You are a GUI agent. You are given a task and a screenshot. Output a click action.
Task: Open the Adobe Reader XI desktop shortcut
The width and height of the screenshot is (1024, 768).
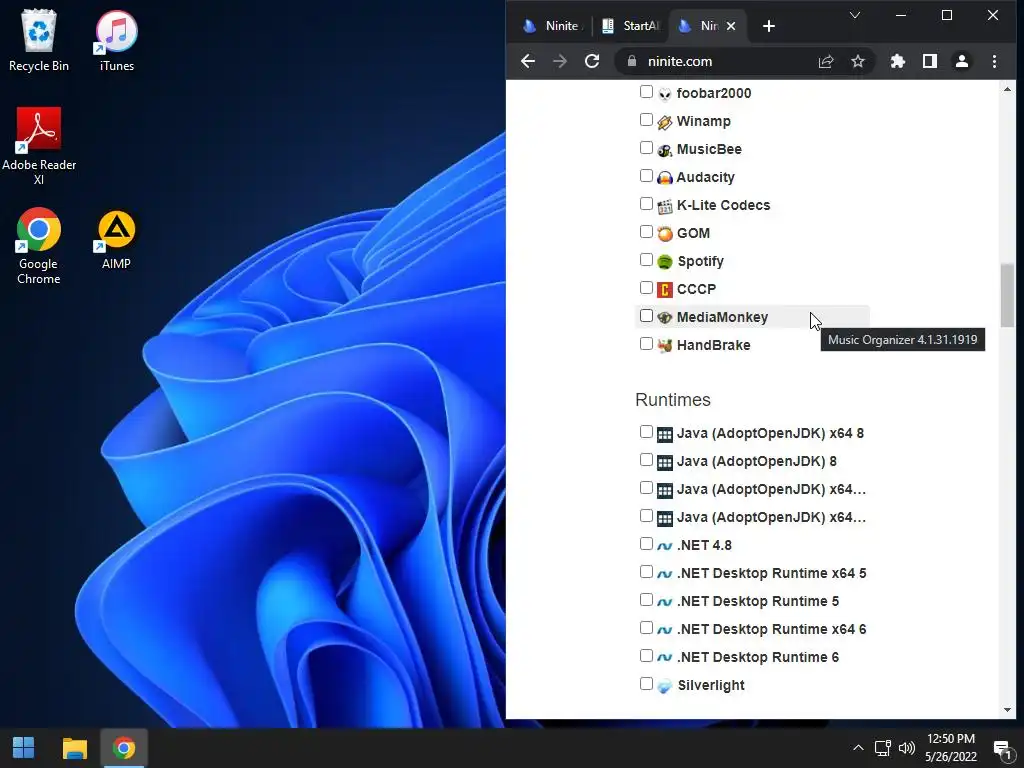[x=39, y=146]
